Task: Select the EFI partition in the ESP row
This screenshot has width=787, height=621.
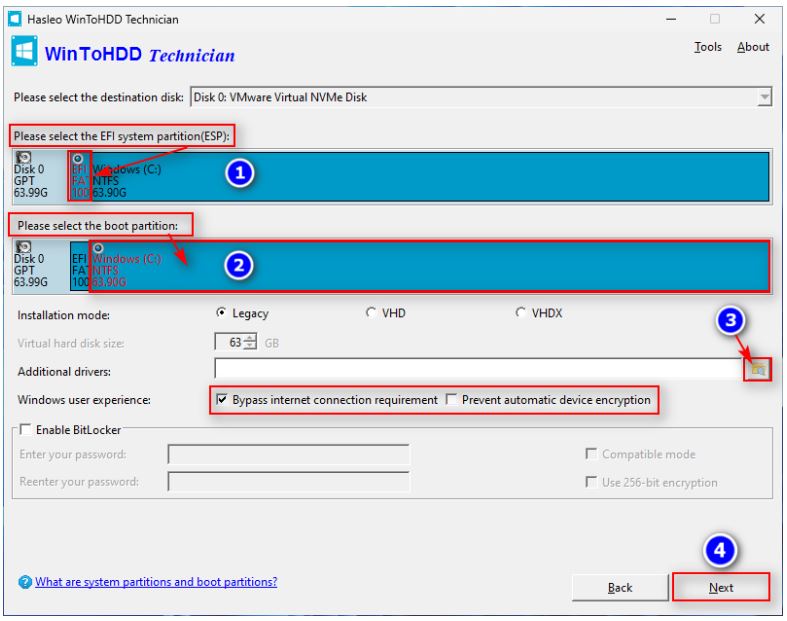Action: (x=79, y=176)
